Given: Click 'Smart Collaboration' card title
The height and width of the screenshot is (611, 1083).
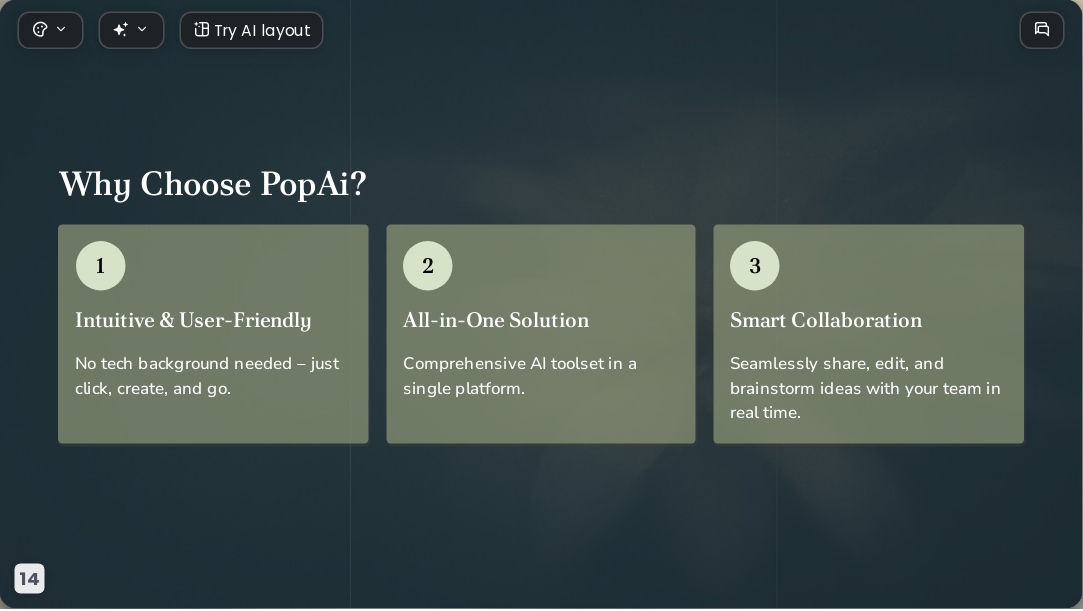Looking at the screenshot, I should pyautogui.click(x=826, y=320).
